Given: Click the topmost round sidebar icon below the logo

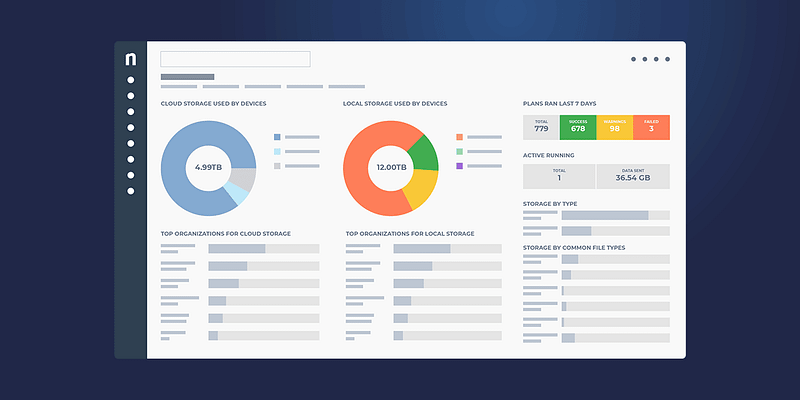Looking at the screenshot, I should click(x=130, y=80).
